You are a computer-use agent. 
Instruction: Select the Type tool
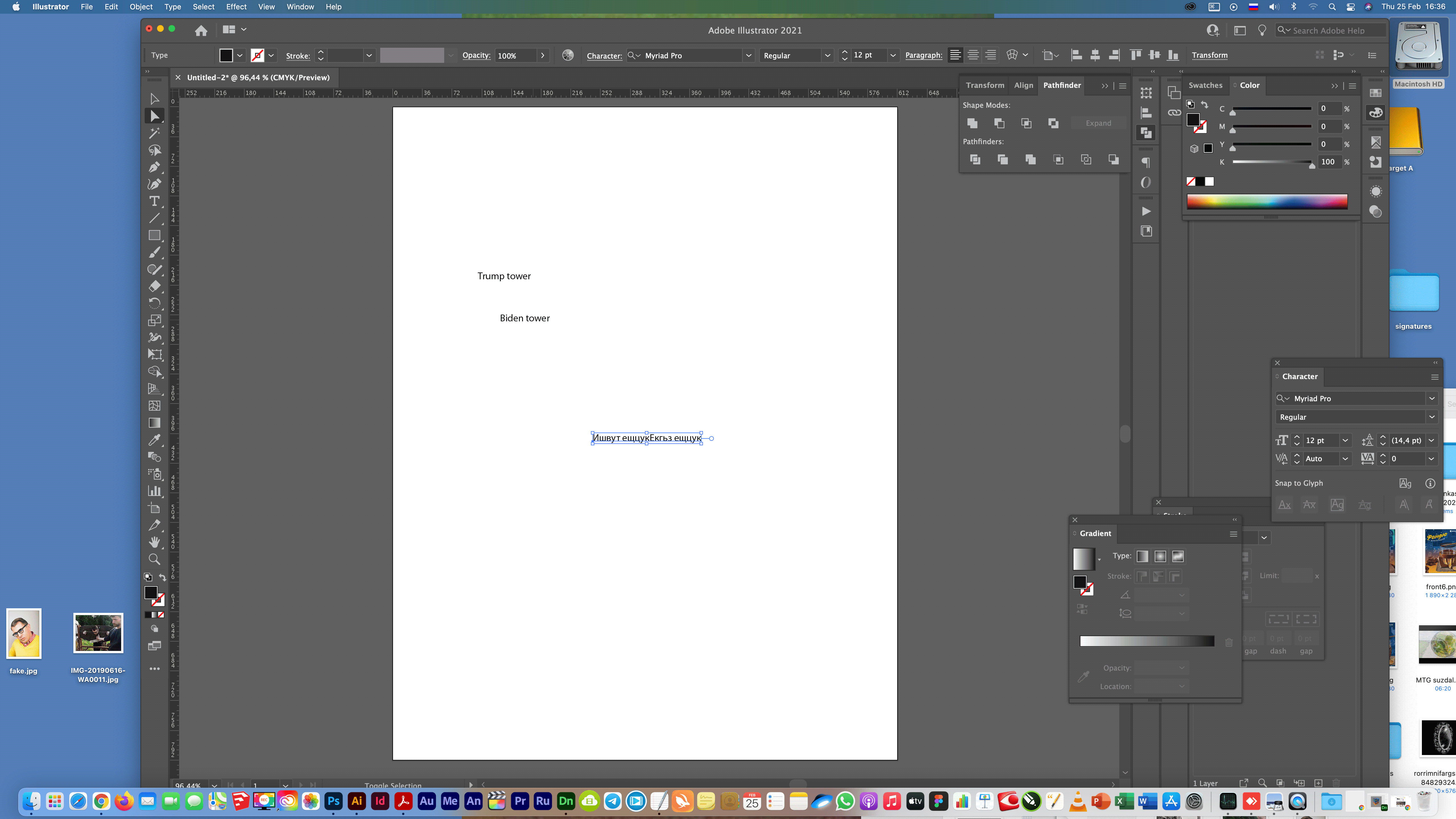[154, 201]
